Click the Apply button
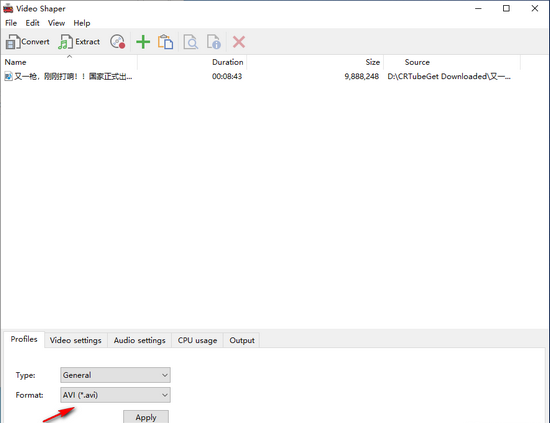The width and height of the screenshot is (550, 423). [146, 417]
